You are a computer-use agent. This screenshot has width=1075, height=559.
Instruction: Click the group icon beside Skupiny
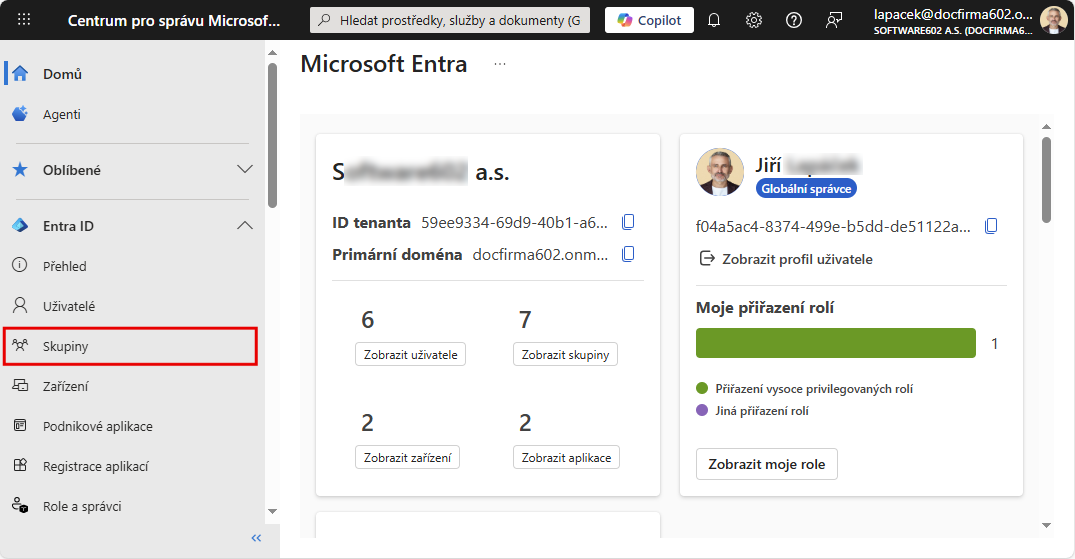click(20, 345)
